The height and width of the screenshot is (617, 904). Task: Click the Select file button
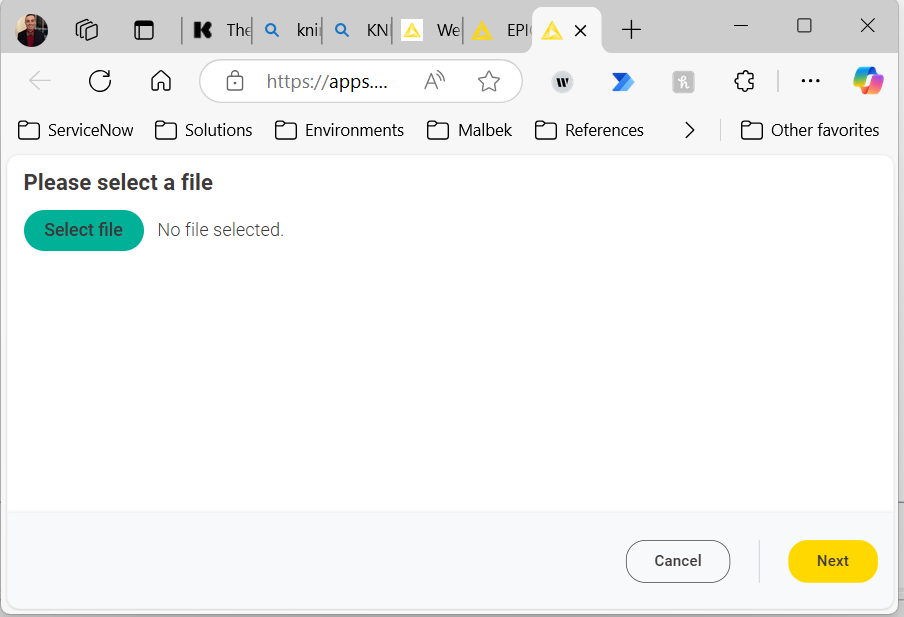point(84,230)
